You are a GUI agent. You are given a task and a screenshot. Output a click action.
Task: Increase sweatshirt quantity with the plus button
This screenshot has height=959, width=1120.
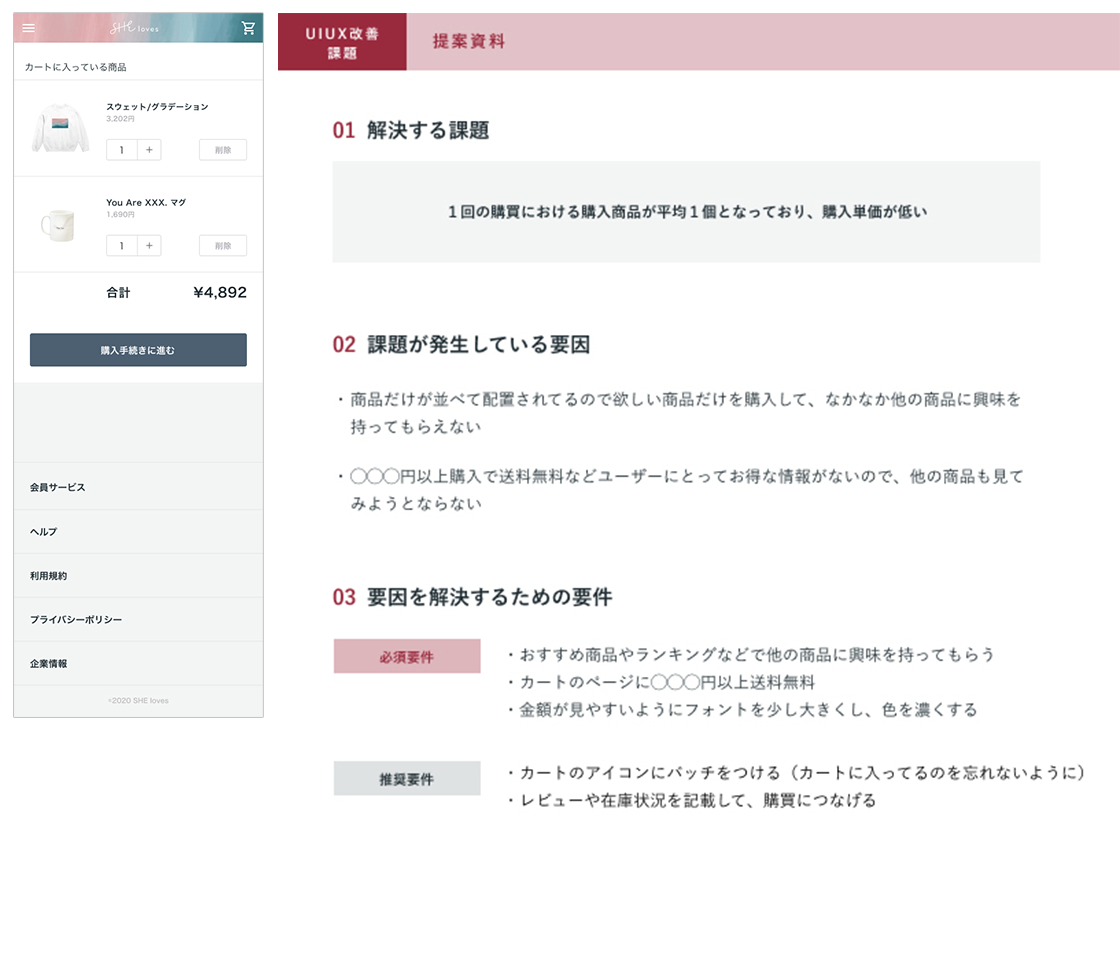[x=149, y=150]
